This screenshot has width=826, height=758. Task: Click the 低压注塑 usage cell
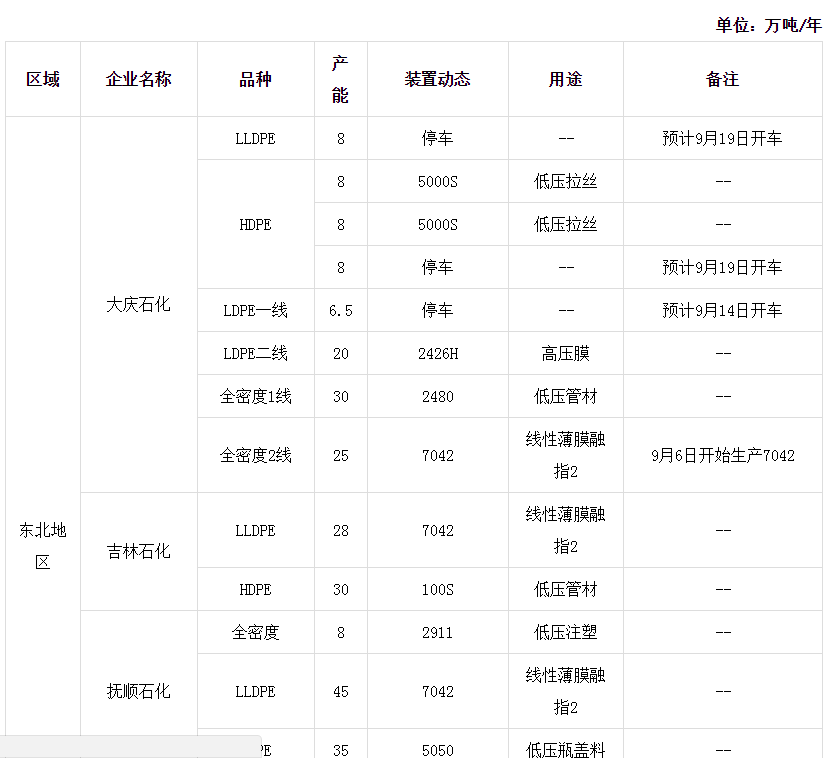click(565, 632)
